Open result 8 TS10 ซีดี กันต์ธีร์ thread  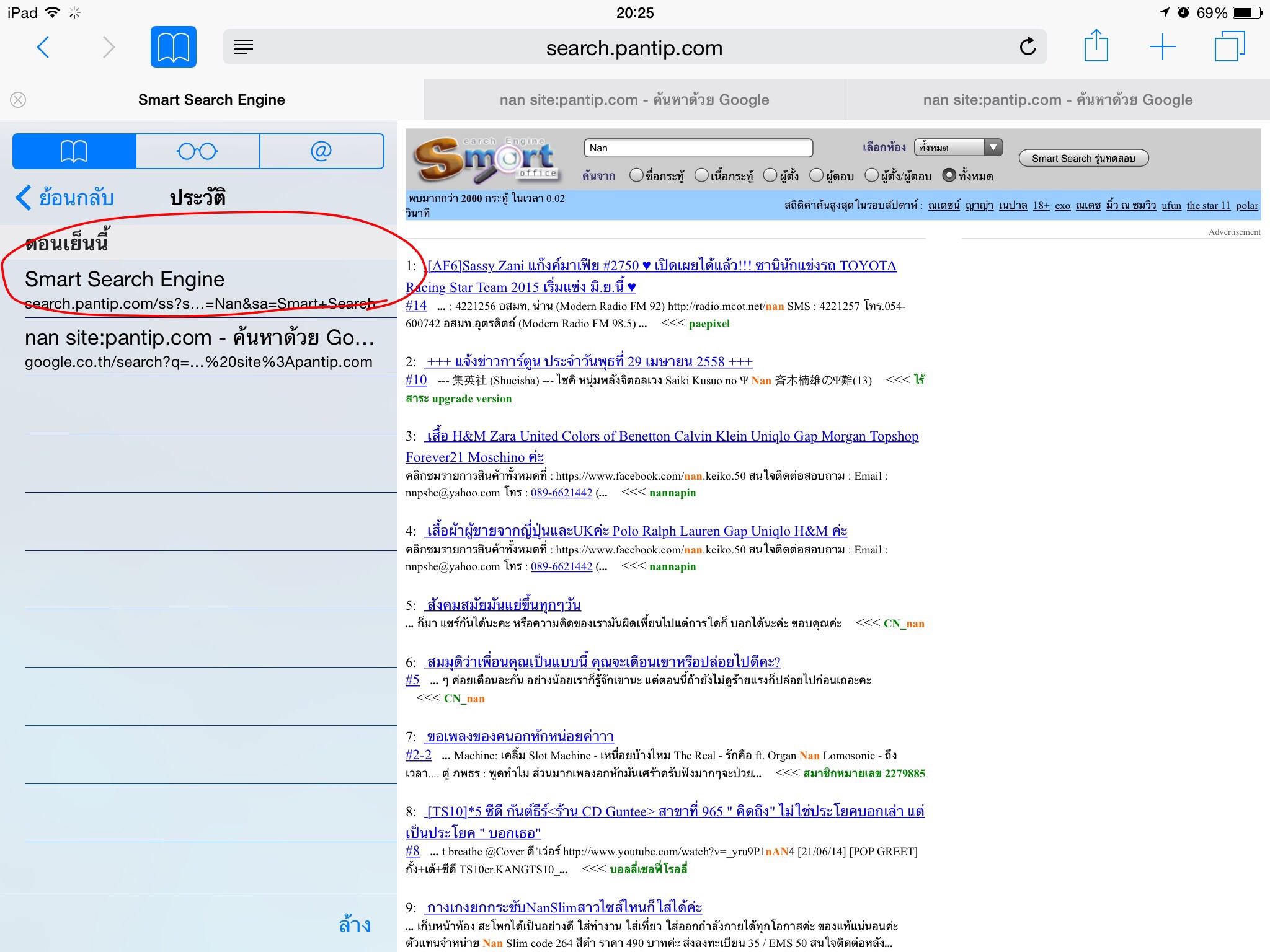(x=665, y=822)
